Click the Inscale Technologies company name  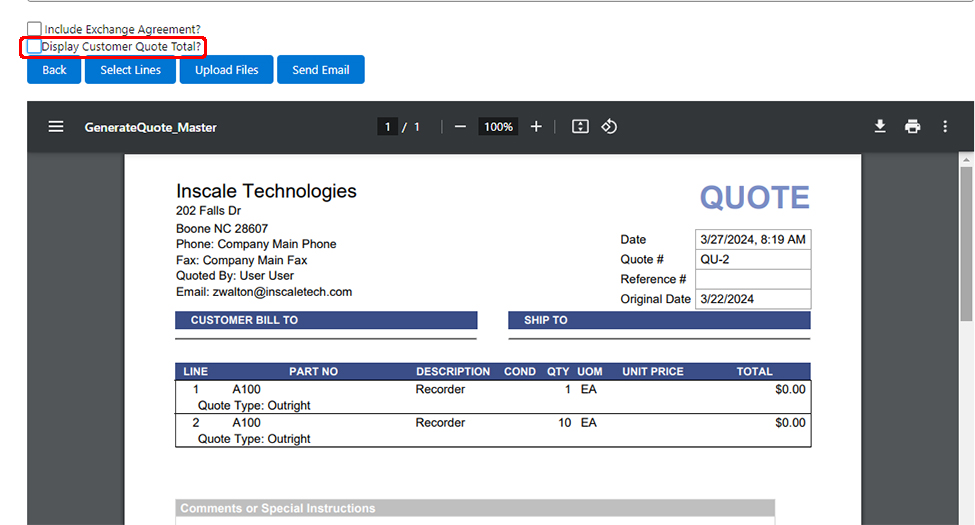[x=266, y=191]
